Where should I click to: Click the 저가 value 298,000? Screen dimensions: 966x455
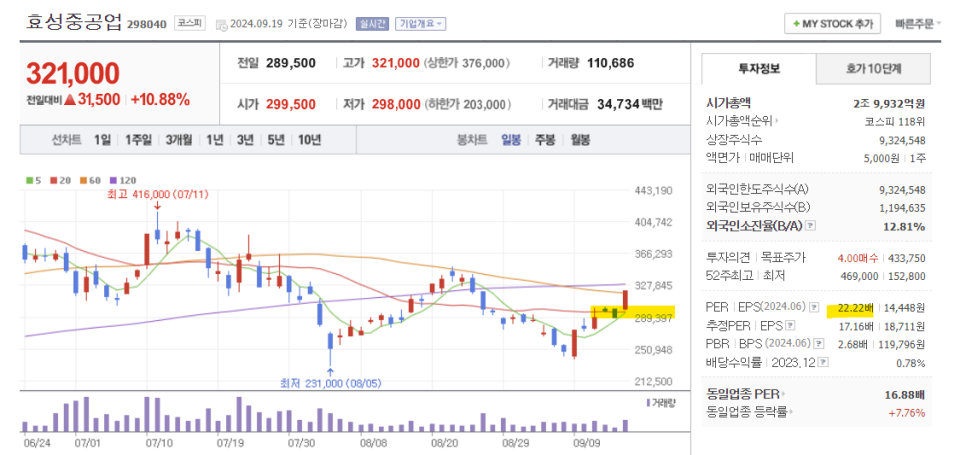point(396,105)
